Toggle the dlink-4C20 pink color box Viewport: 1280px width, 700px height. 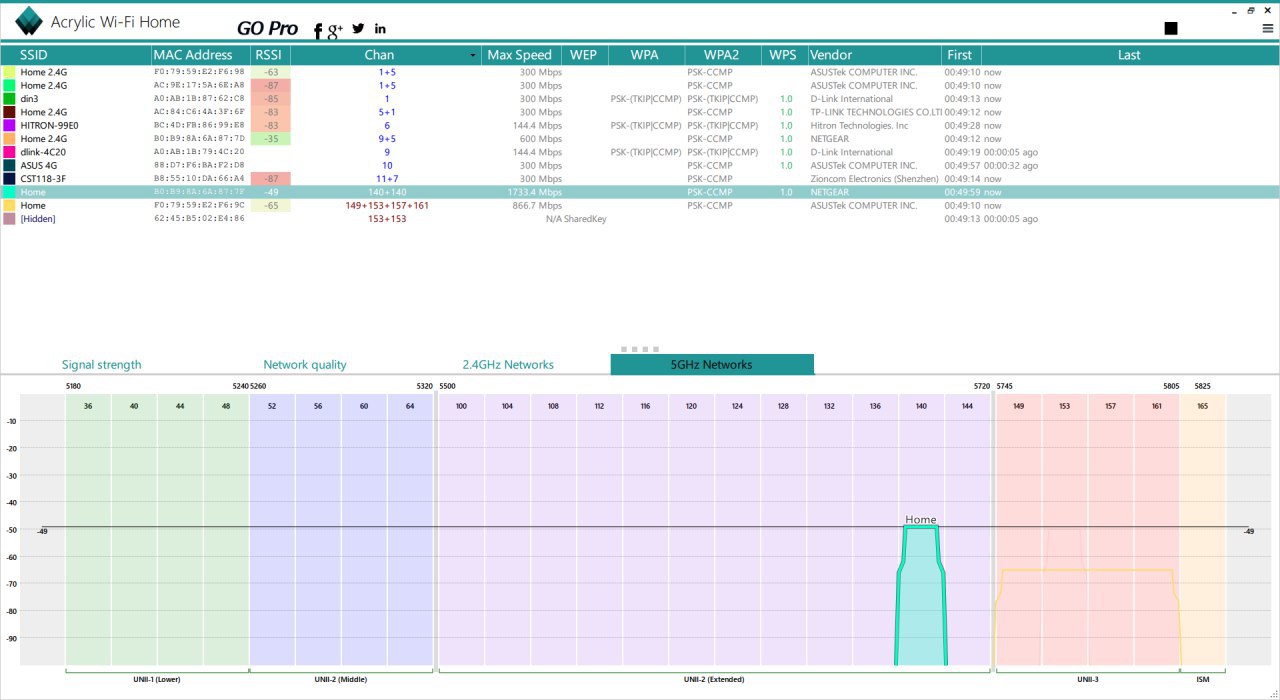pyautogui.click(x=10, y=152)
